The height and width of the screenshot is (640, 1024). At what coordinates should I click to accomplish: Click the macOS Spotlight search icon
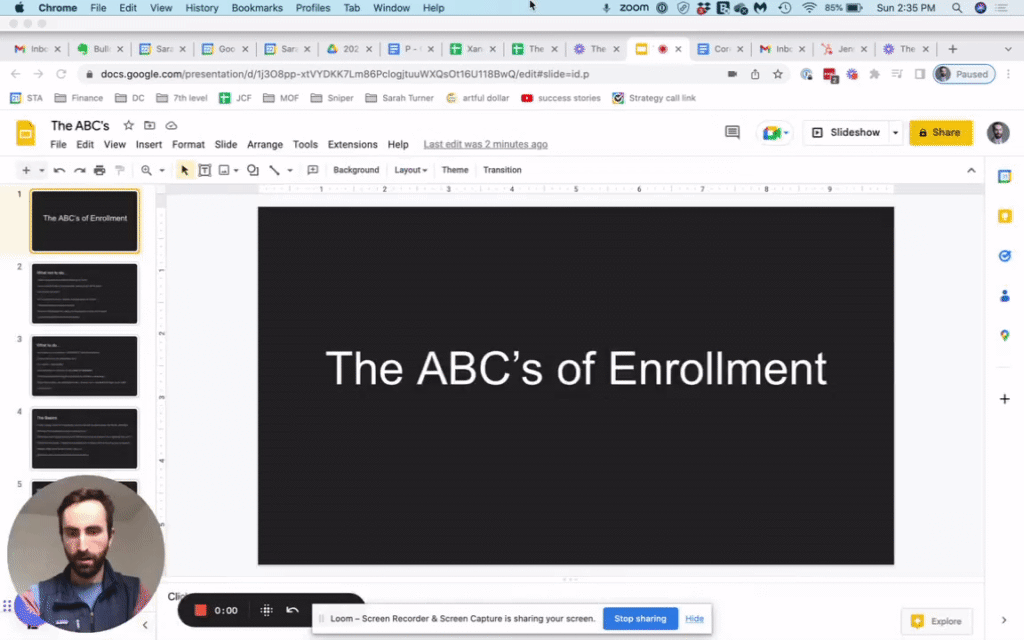(957, 8)
